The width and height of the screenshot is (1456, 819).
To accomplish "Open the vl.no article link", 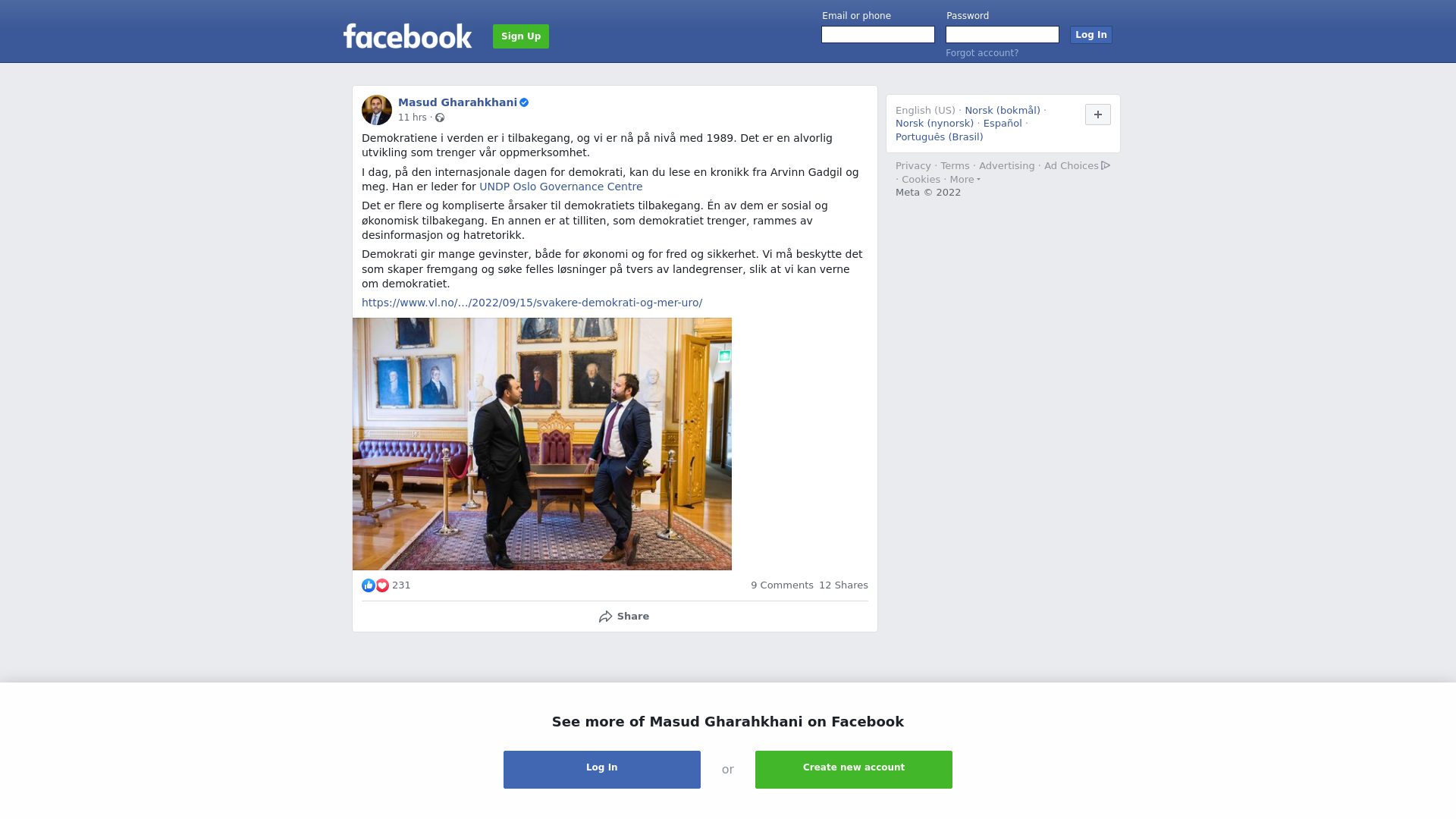I will [532, 303].
